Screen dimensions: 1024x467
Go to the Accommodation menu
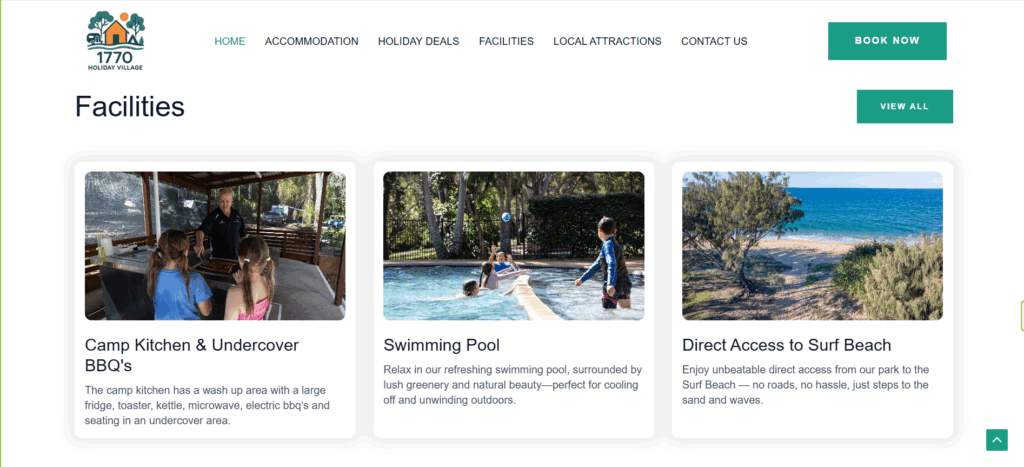[x=311, y=41]
